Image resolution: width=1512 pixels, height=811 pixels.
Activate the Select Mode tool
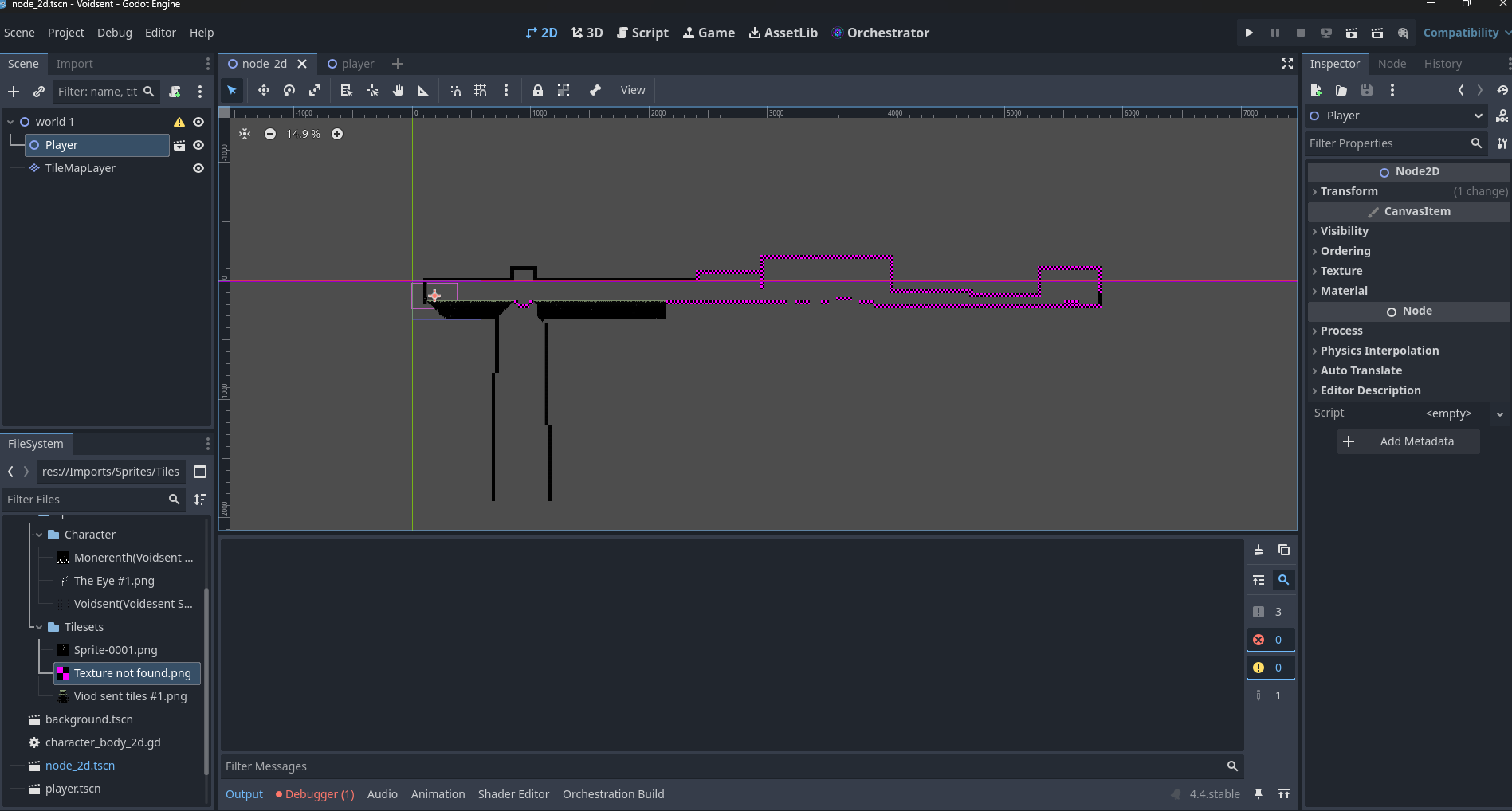(x=232, y=90)
